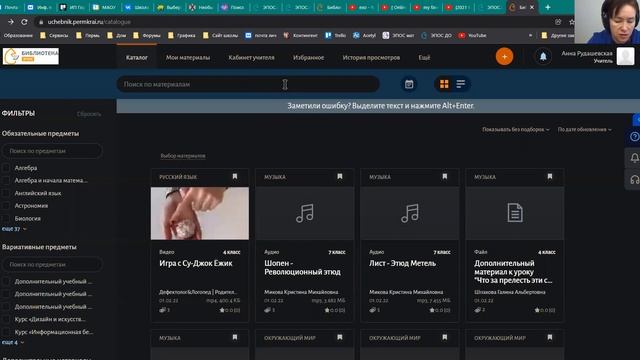Open Анна Рудашевская profile name
The width and height of the screenshot is (640, 360).
tap(587, 53)
